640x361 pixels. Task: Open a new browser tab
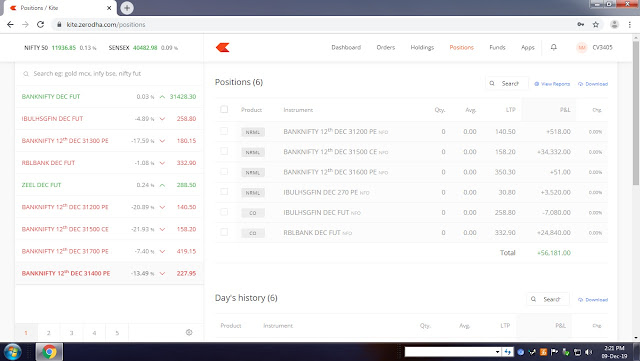pos(127,7)
